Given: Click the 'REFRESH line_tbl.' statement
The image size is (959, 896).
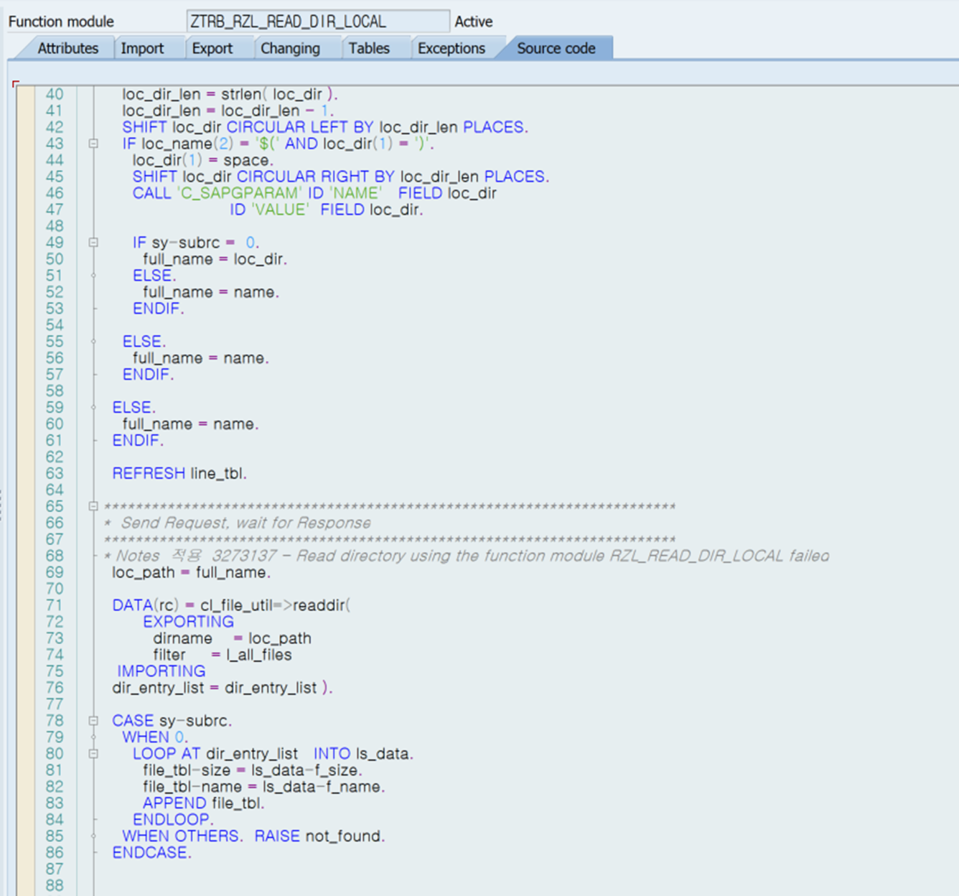Looking at the screenshot, I should [x=179, y=473].
